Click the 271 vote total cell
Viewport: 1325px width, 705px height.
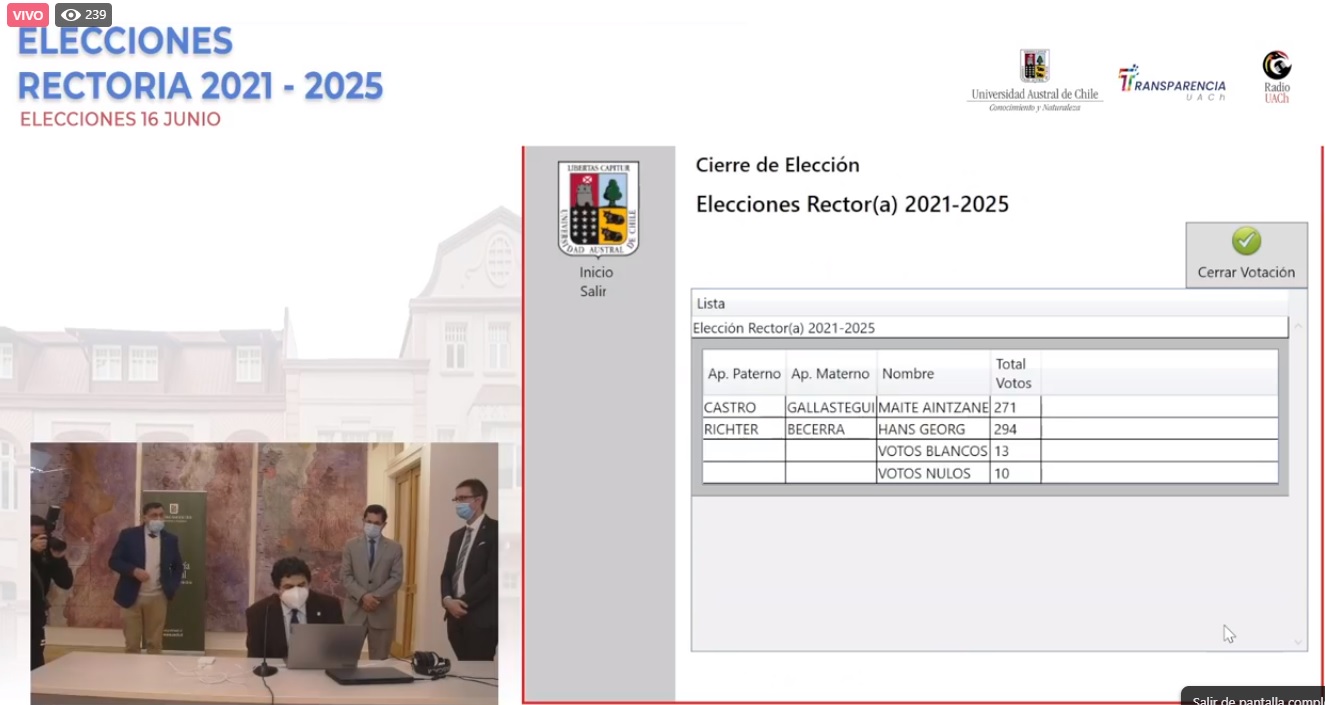[x=1015, y=407]
